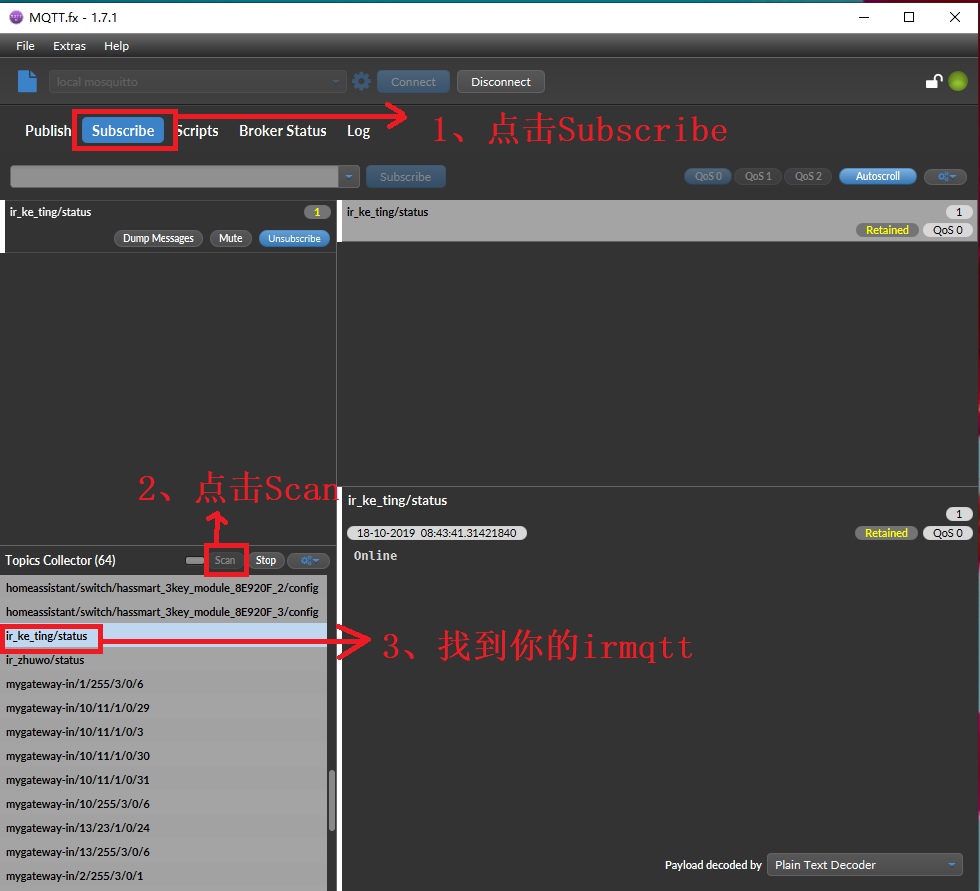Expand the subscribe topic dropdown arrow
Image resolution: width=980 pixels, height=891 pixels.
[x=349, y=177]
